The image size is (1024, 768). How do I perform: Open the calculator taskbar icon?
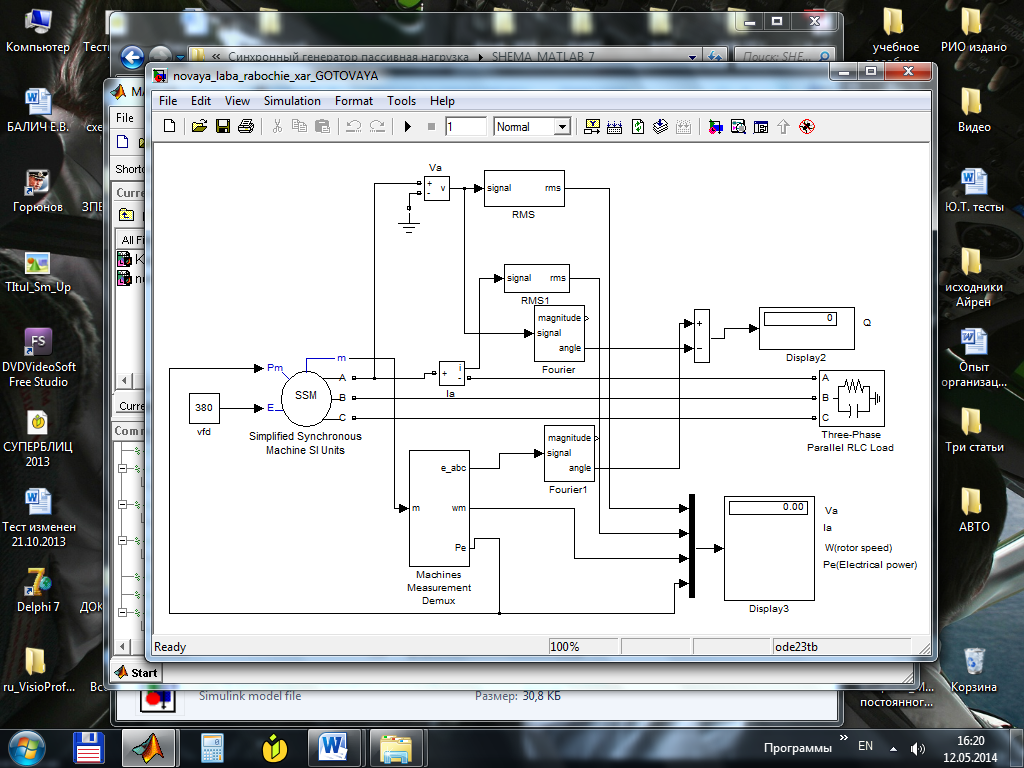point(212,748)
